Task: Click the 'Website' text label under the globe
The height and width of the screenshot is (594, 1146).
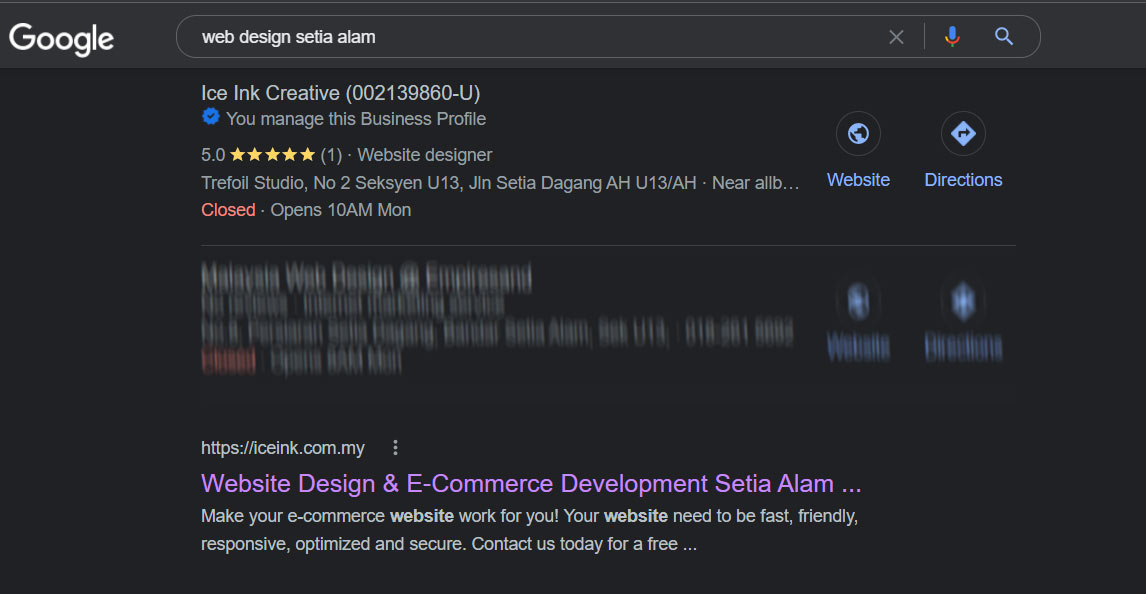Action: pos(858,180)
